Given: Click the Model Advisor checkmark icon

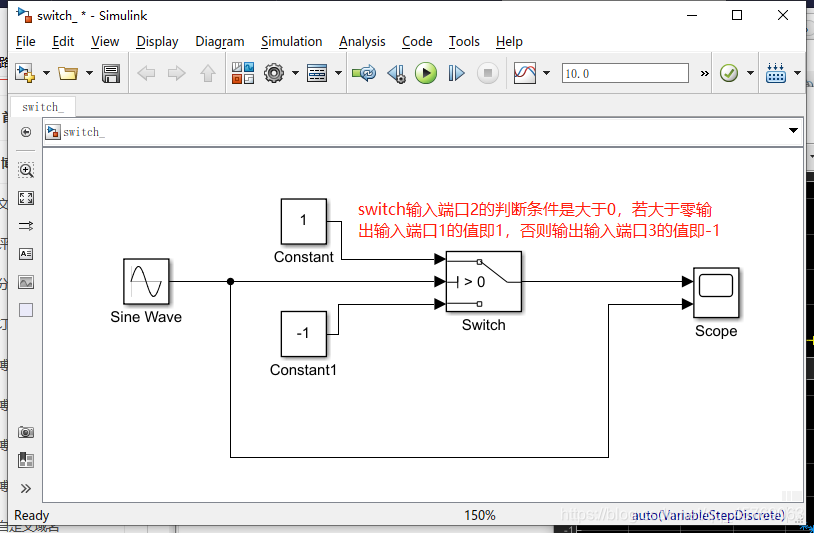Looking at the screenshot, I should (x=729, y=73).
